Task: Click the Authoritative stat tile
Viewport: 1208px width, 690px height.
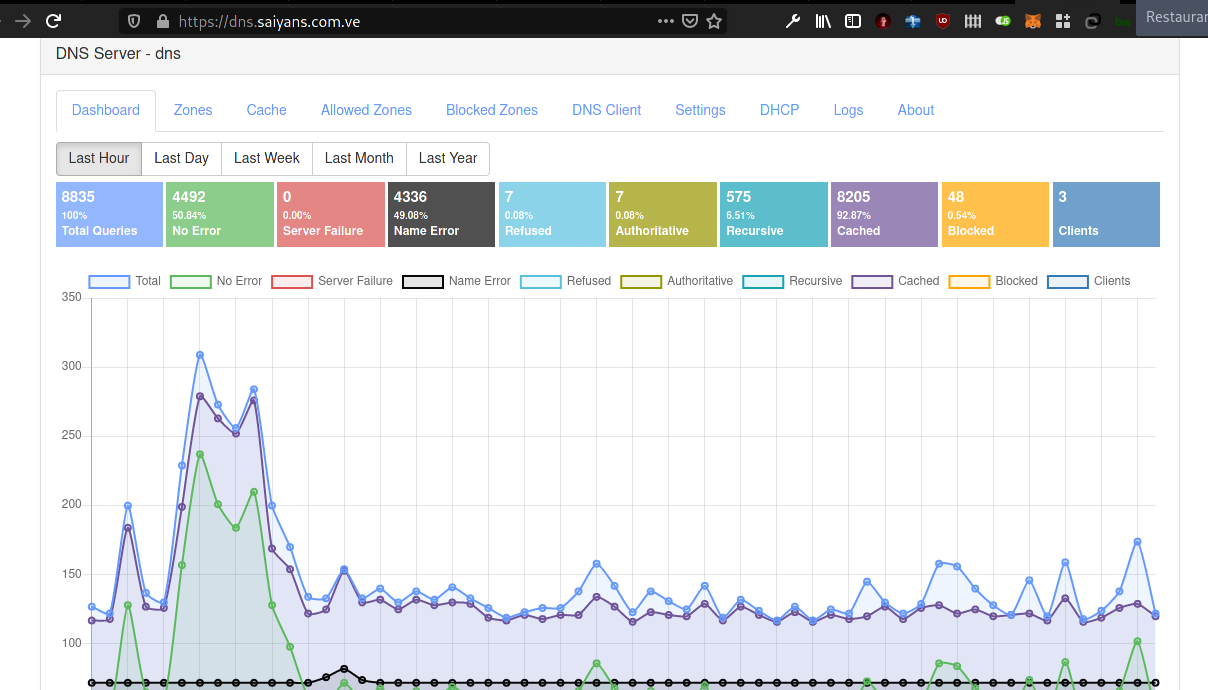Action: click(x=663, y=214)
